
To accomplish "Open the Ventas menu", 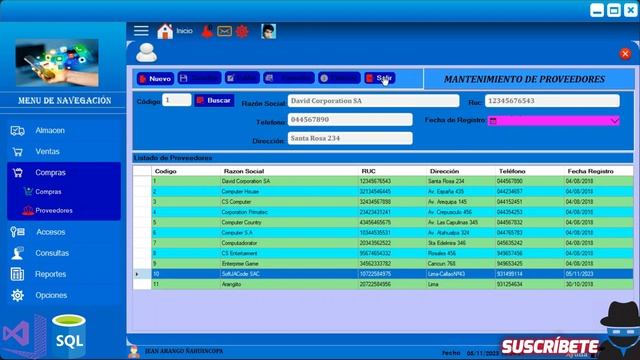I will (x=47, y=151).
